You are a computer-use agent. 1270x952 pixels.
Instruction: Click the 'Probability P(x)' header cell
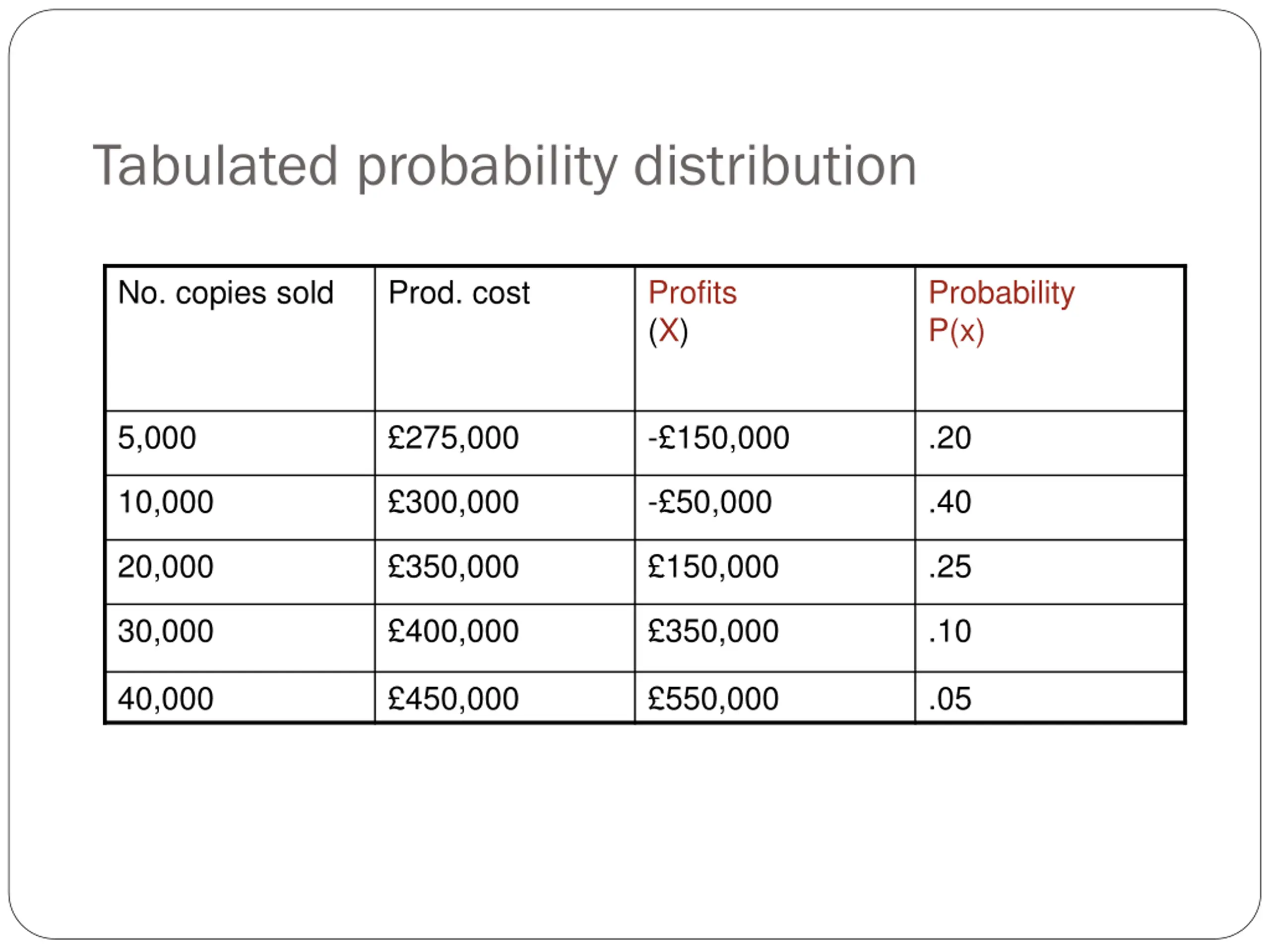(1050, 339)
